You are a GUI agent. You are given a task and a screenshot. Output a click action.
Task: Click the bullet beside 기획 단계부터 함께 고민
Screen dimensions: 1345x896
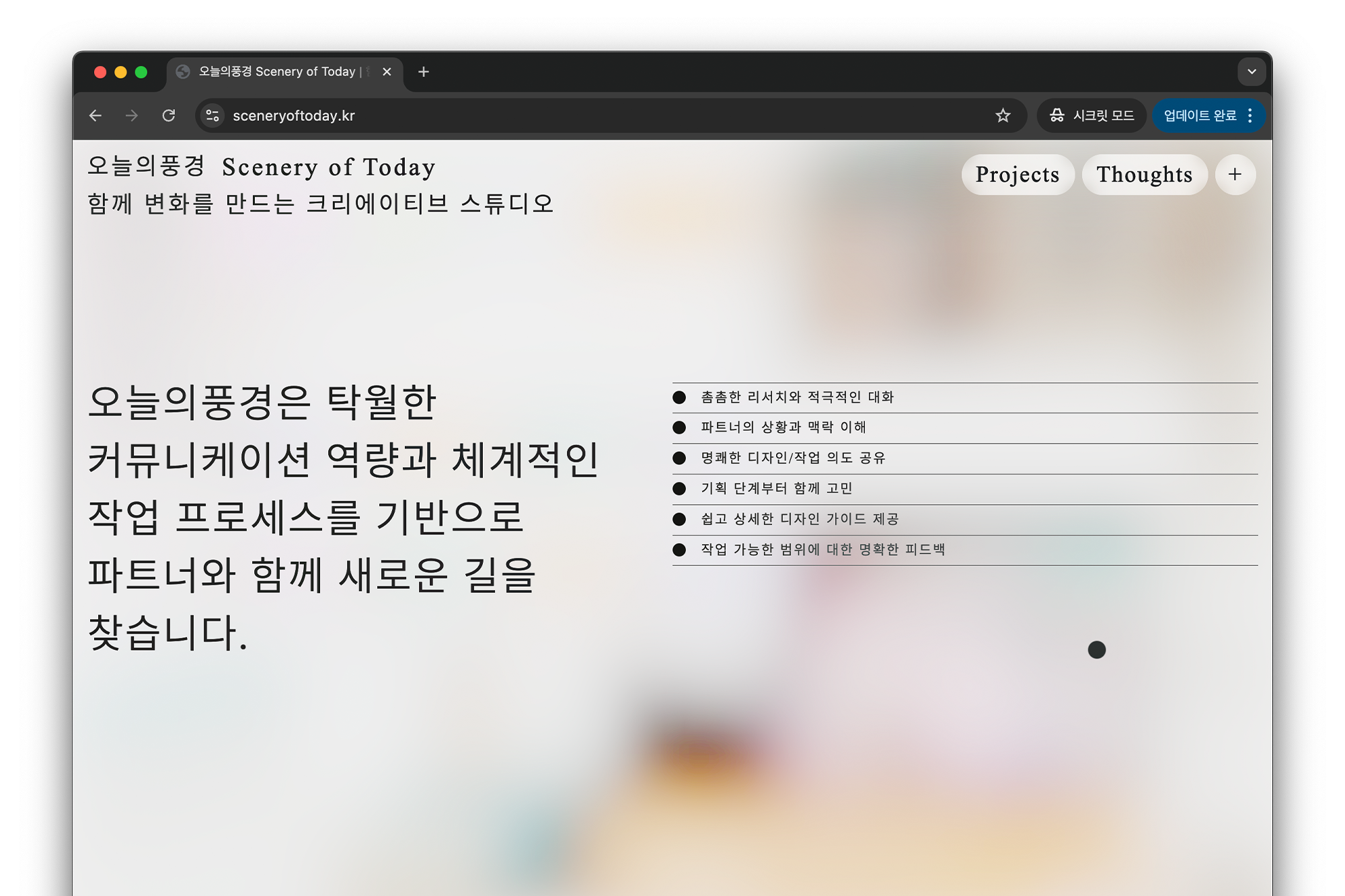click(x=679, y=489)
